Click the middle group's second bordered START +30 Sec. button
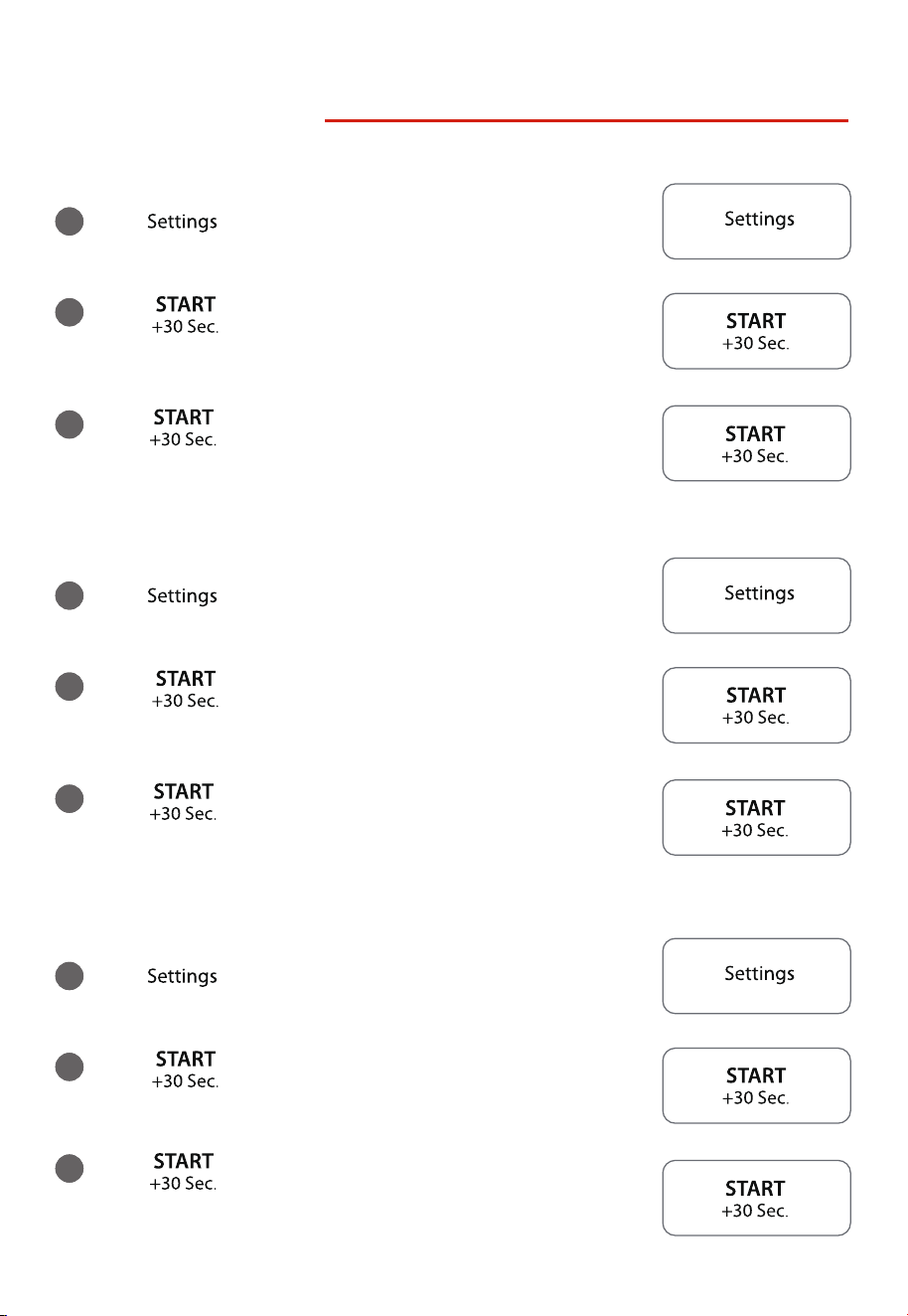 coord(756,817)
